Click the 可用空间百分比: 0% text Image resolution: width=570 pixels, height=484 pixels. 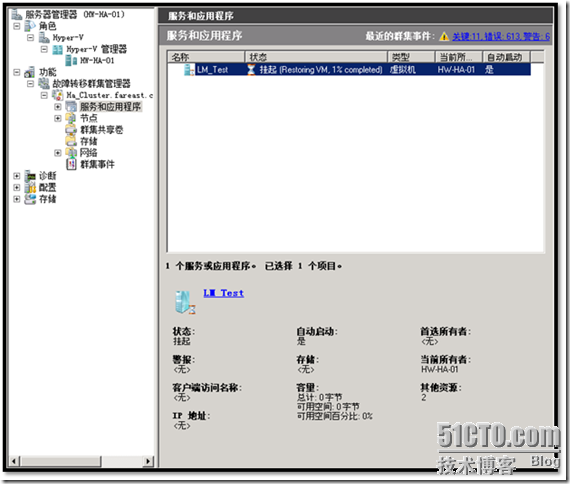tap(335, 416)
